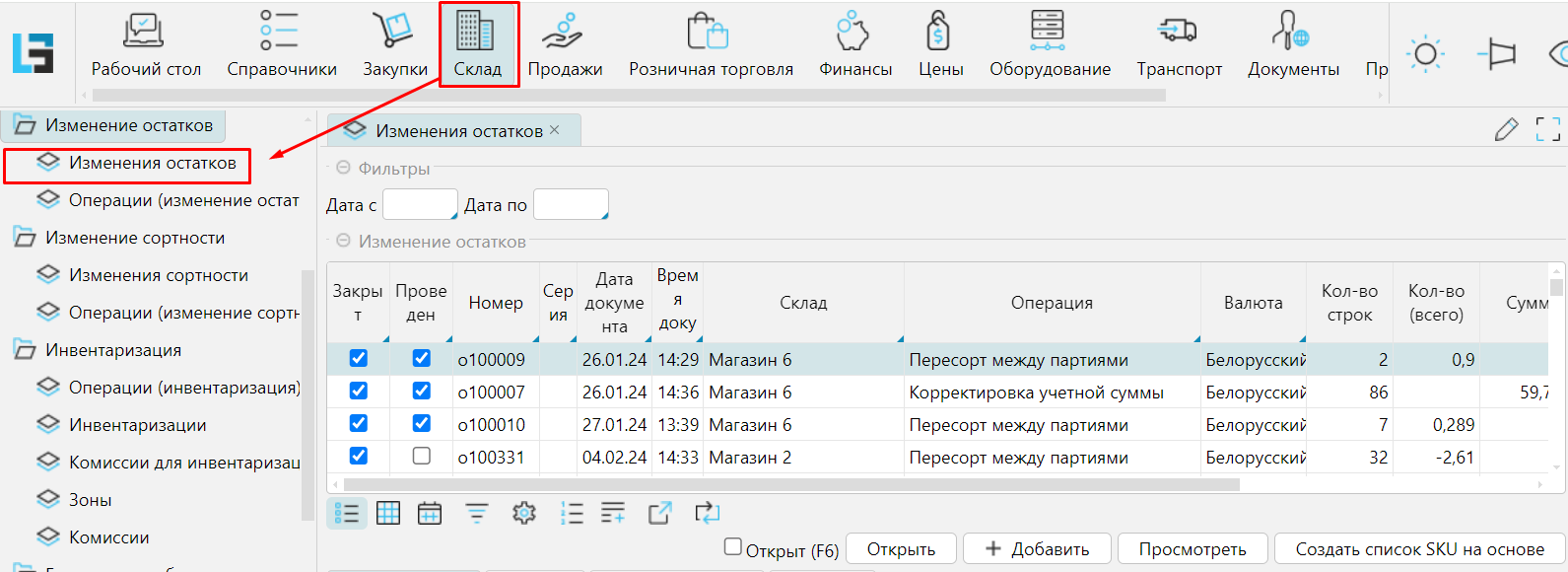Collapse the Фильтры section
The width and height of the screenshot is (1568, 572).
click(343, 169)
